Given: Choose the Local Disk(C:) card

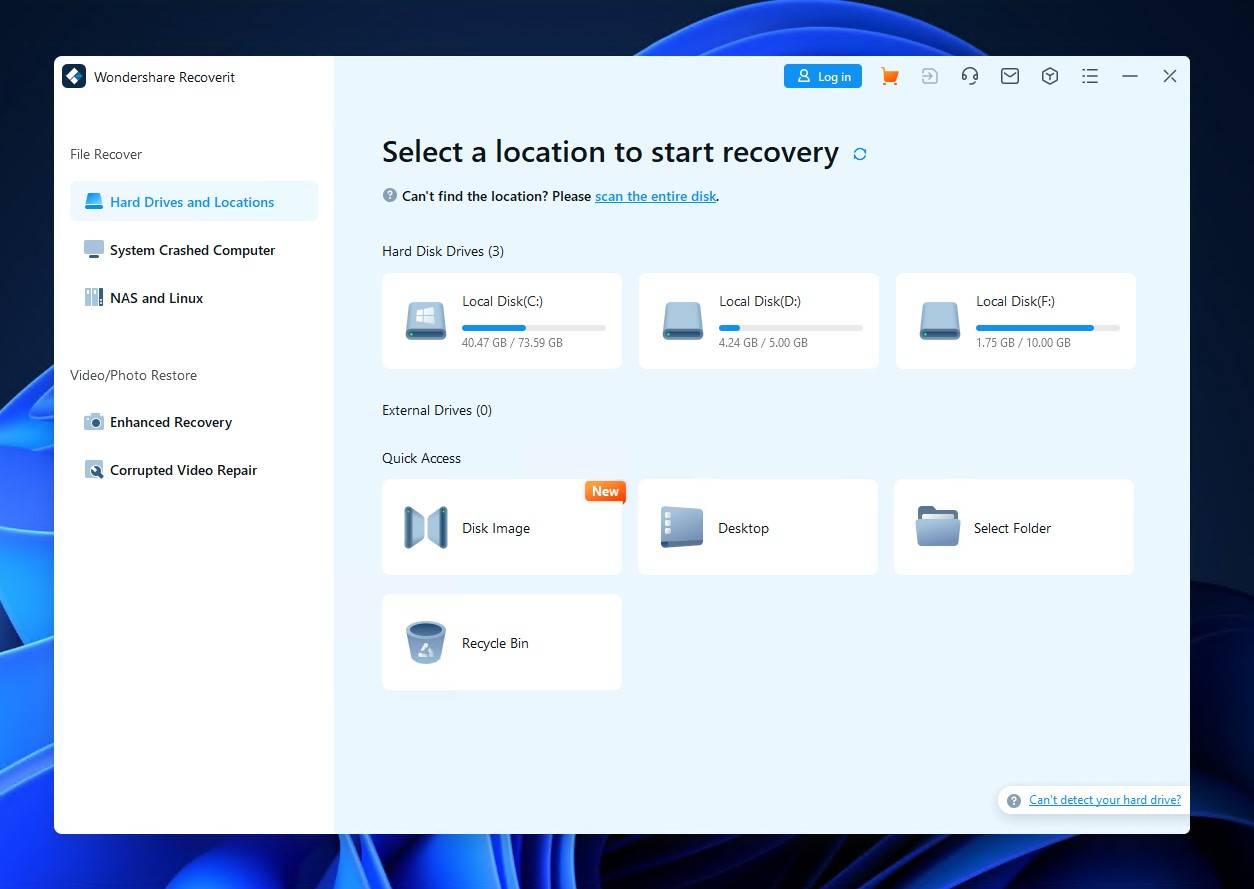Looking at the screenshot, I should point(502,321).
